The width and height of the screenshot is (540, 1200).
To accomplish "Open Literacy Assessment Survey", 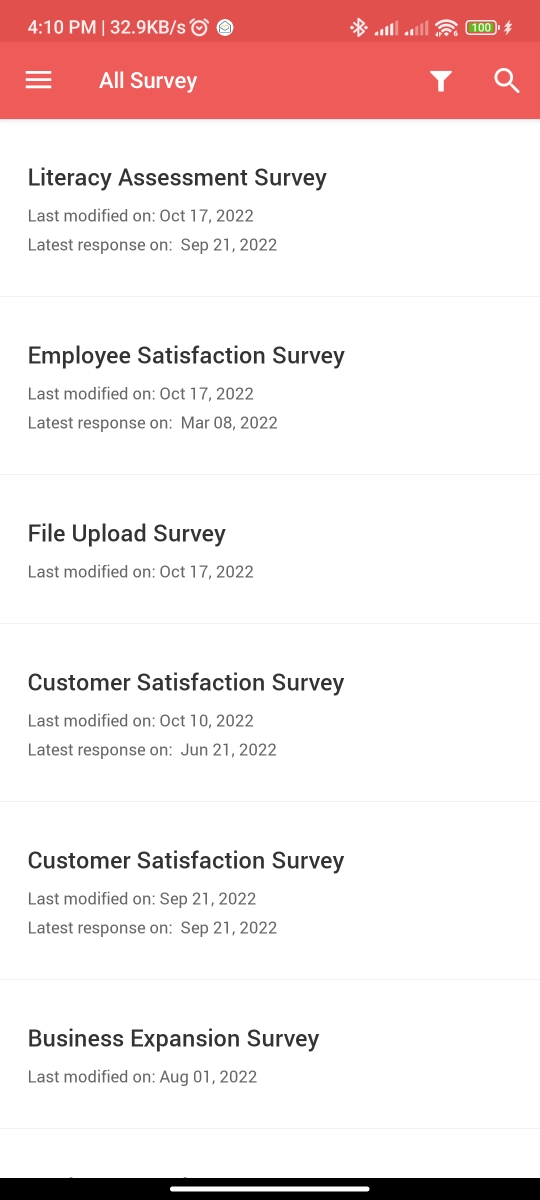I will pyautogui.click(x=270, y=208).
